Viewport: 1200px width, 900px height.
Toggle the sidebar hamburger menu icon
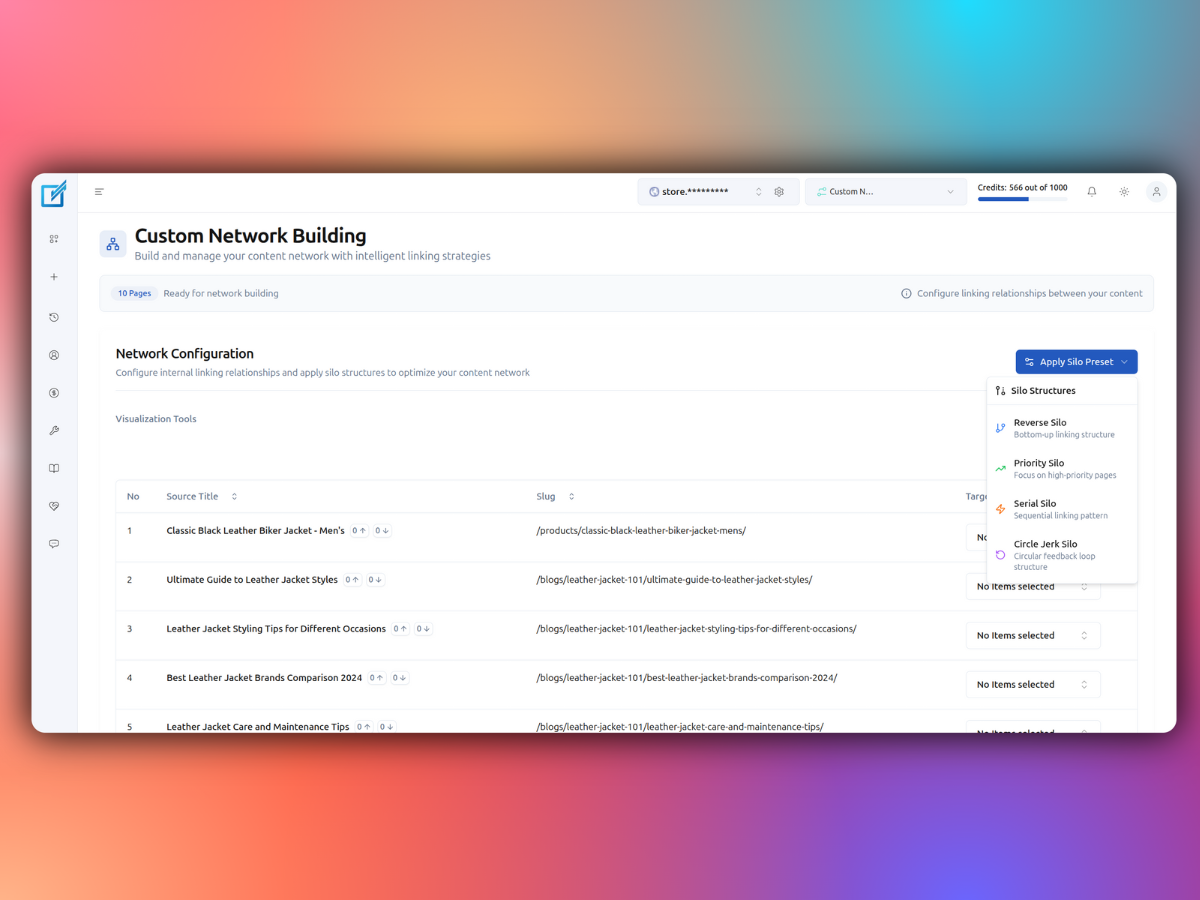(x=99, y=192)
